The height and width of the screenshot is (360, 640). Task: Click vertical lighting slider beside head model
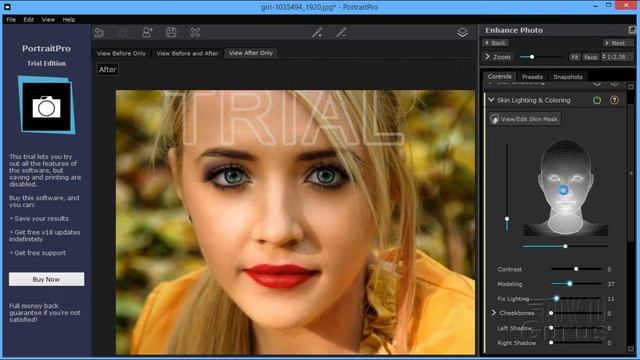click(x=507, y=187)
